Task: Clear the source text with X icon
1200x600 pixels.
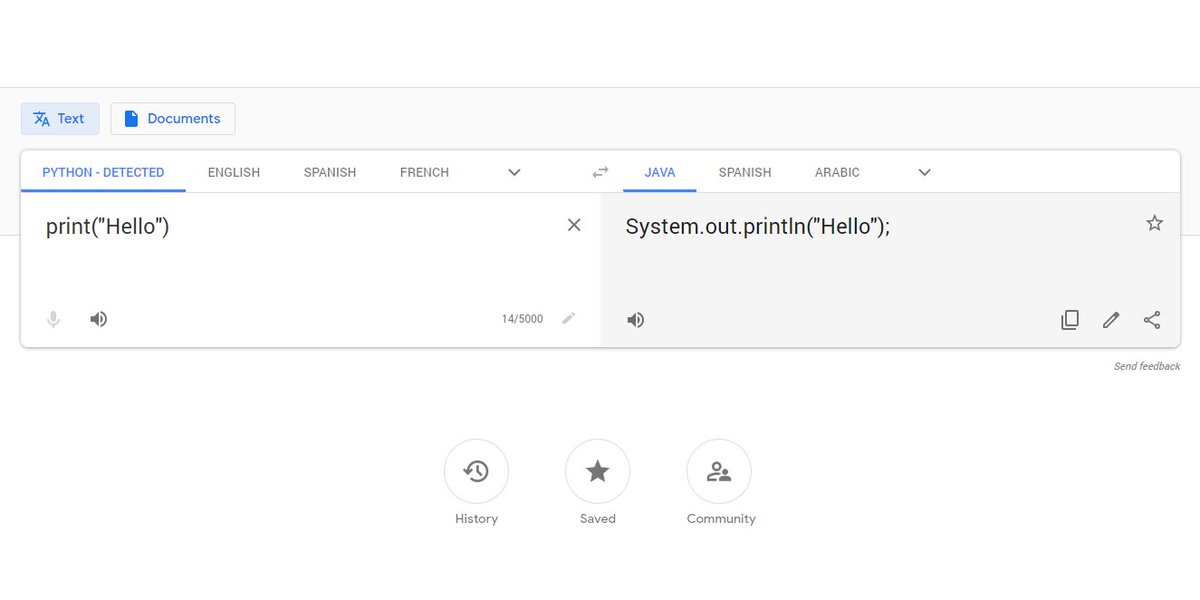Action: point(574,225)
